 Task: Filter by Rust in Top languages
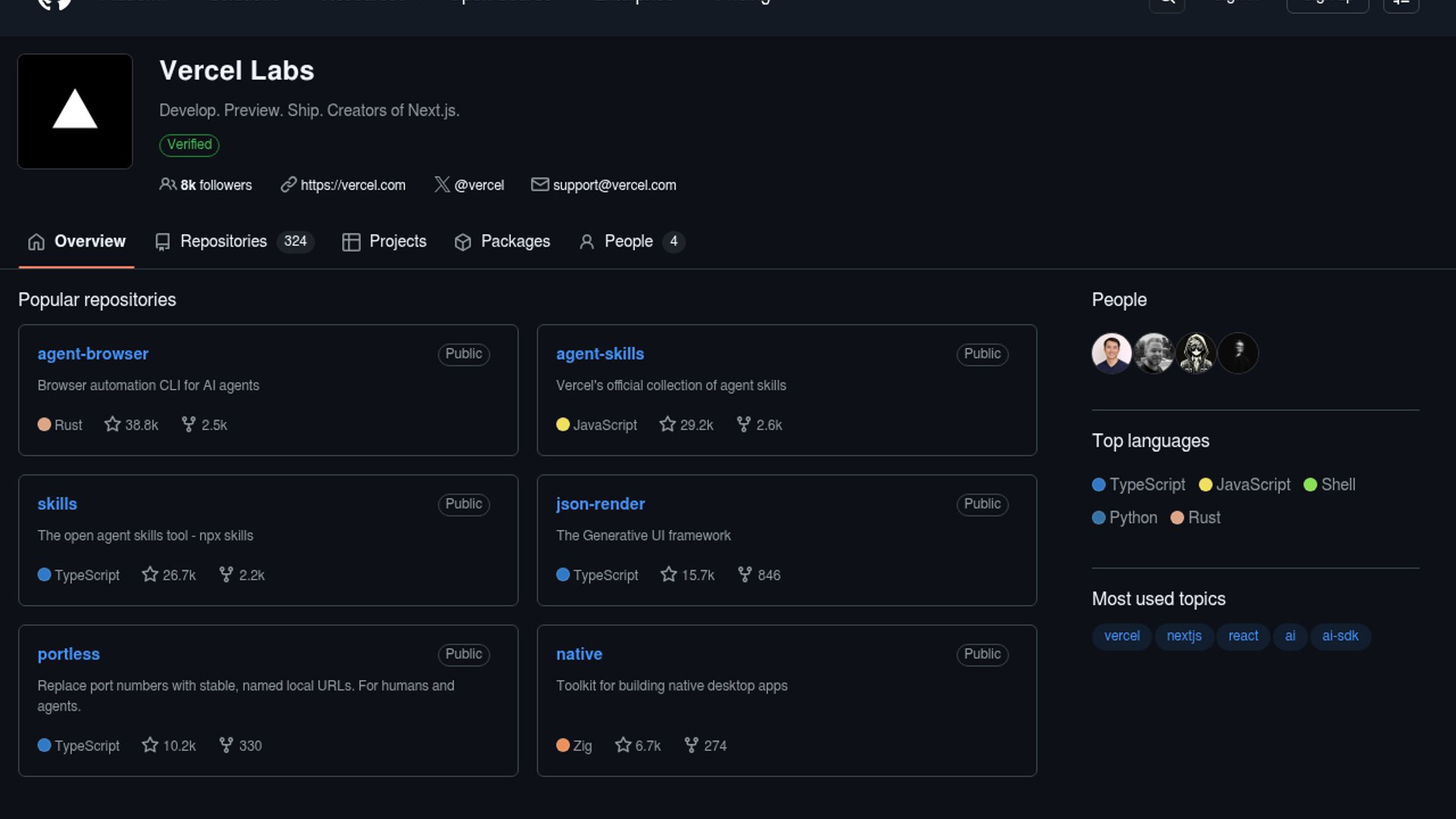1196,518
